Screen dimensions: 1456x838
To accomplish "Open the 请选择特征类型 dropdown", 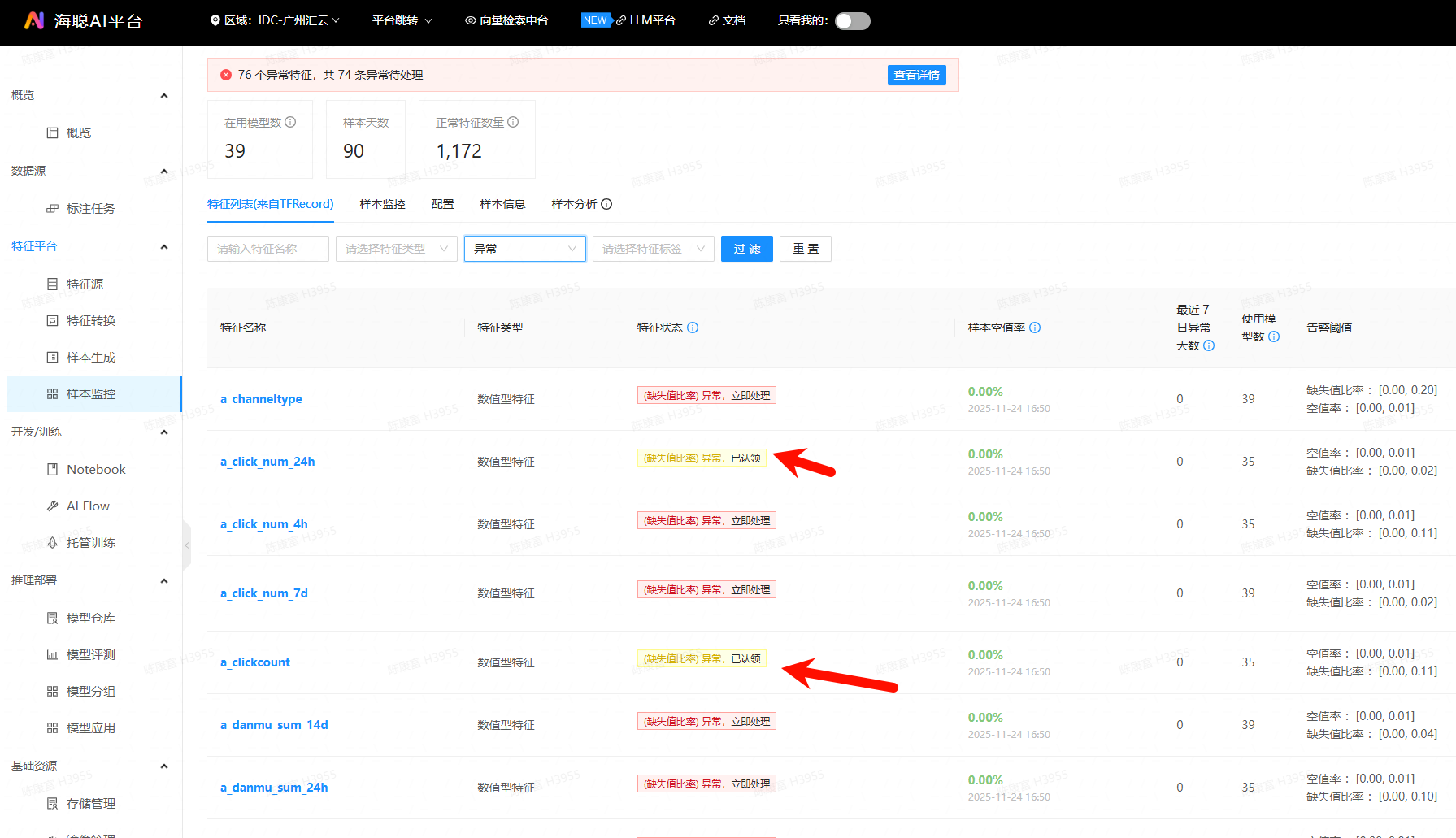I will [x=396, y=249].
